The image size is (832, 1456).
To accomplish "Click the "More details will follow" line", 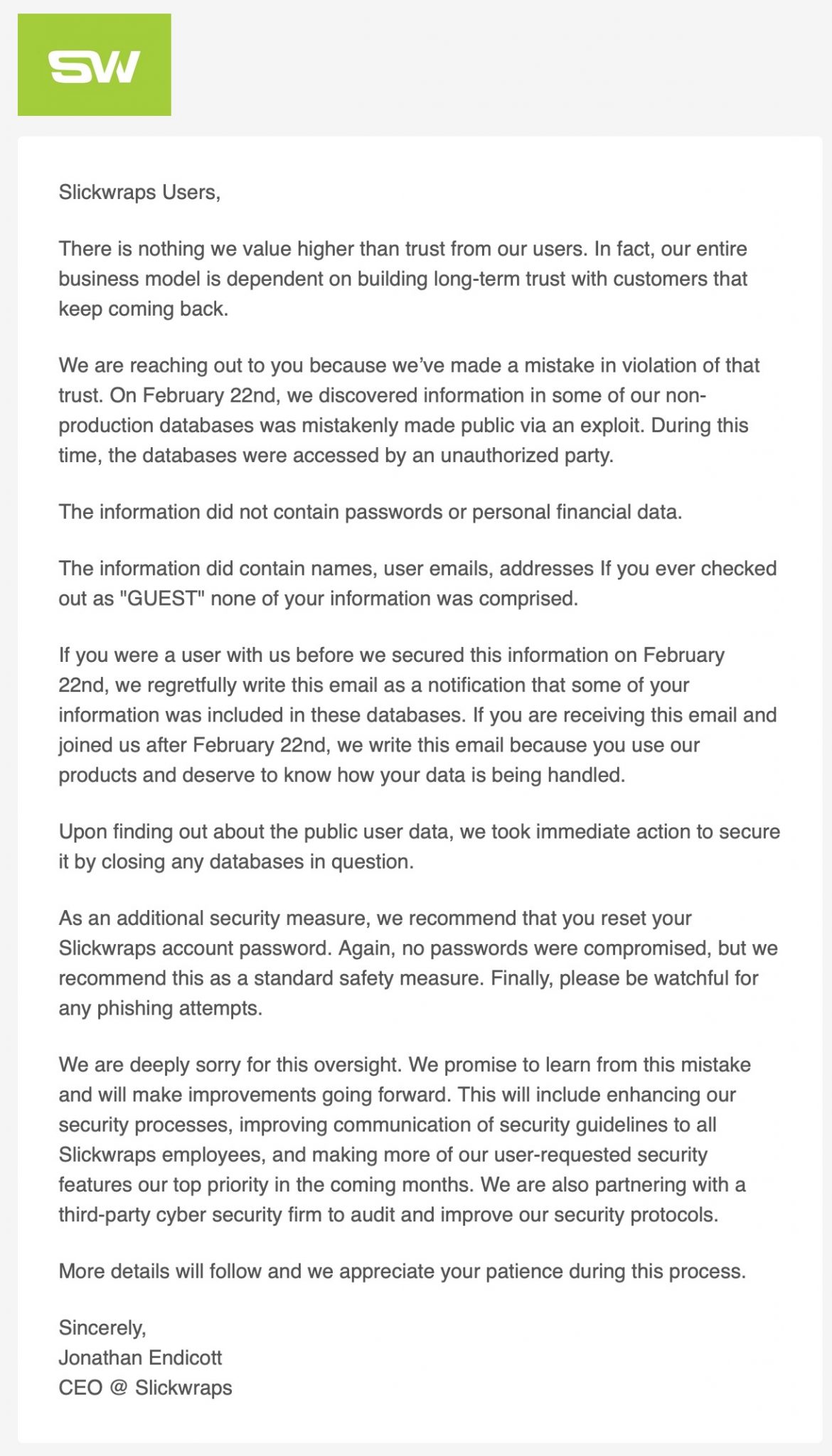I will [x=402, y=1271].
